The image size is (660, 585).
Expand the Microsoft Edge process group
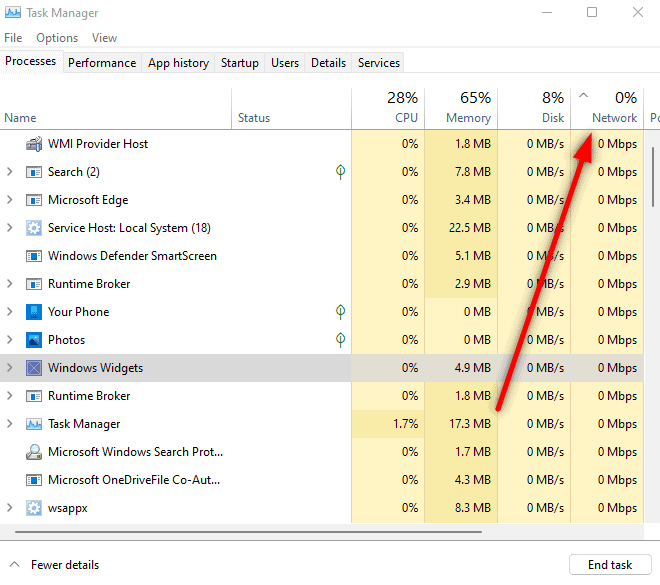[10, 200]
